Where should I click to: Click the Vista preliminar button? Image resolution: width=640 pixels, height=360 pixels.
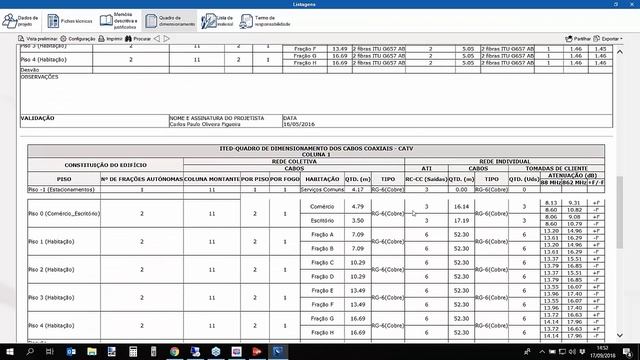38,39
